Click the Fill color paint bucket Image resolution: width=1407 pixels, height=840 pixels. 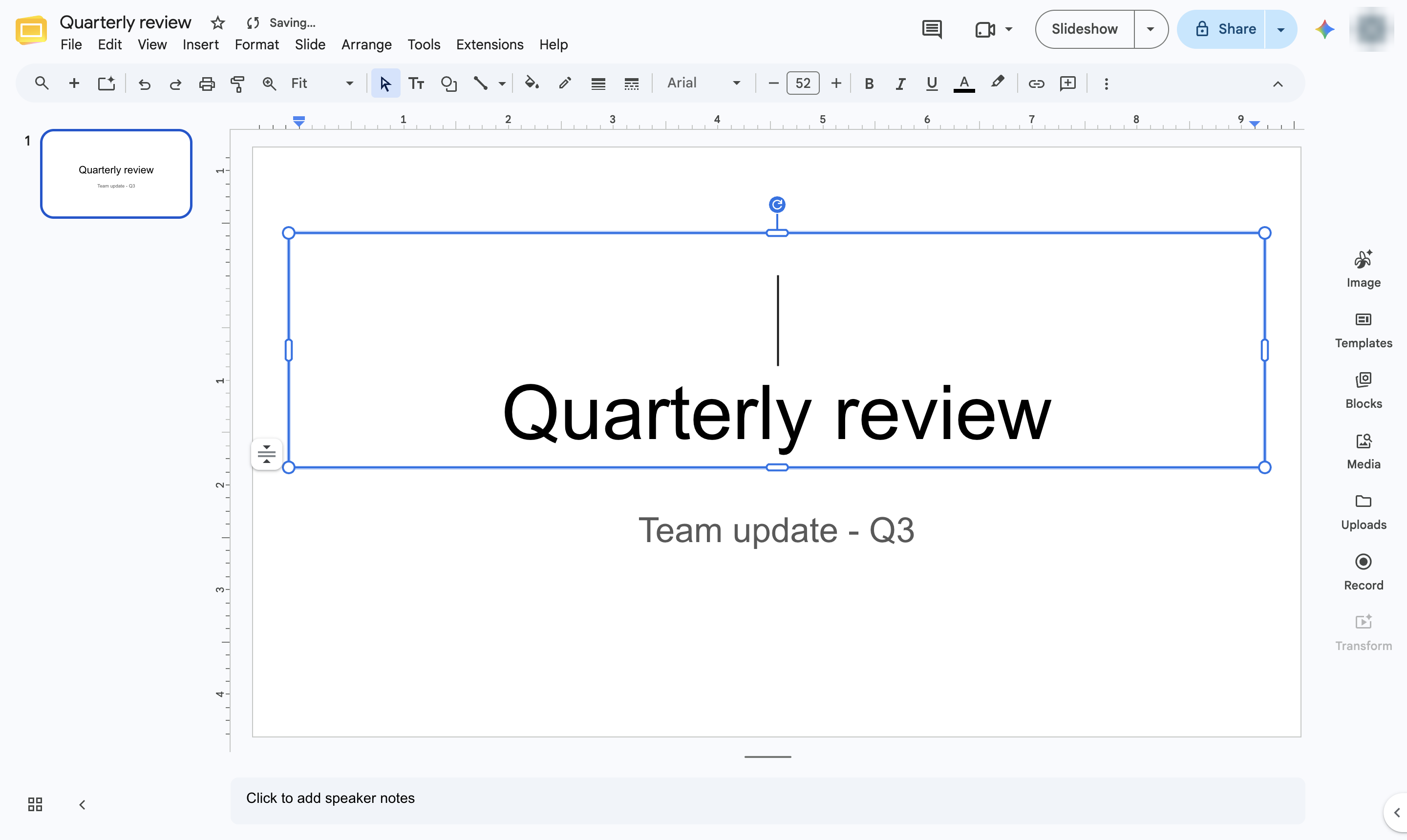(531, 84)
